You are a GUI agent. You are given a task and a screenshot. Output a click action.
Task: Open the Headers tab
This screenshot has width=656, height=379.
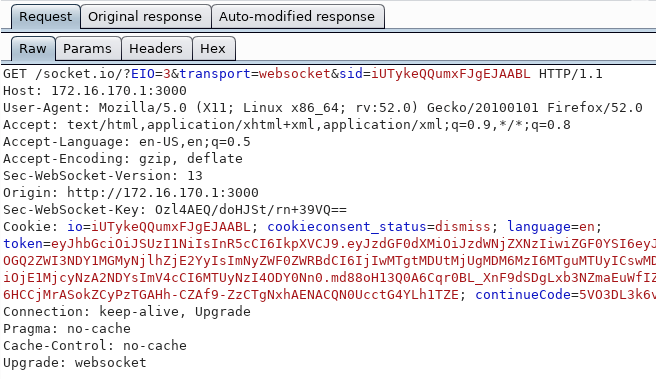[x=156, y=49]
